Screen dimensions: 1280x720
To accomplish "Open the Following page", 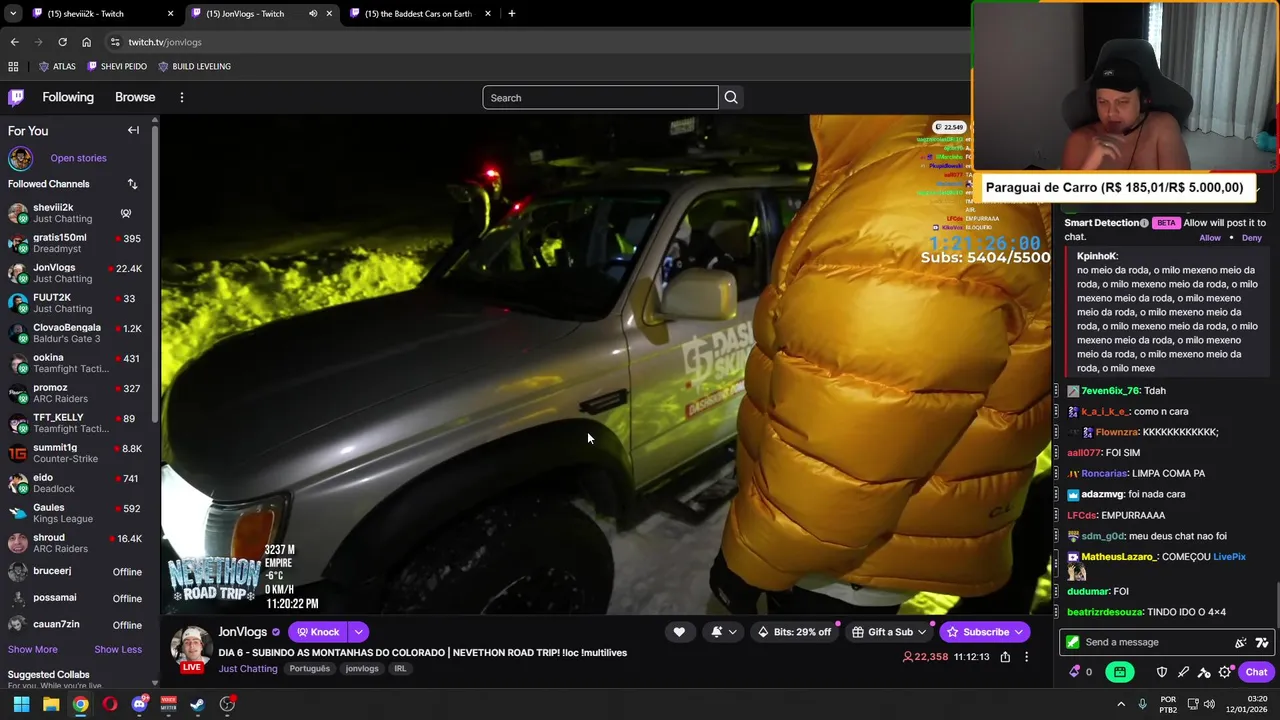I will (x=68, y=97).
